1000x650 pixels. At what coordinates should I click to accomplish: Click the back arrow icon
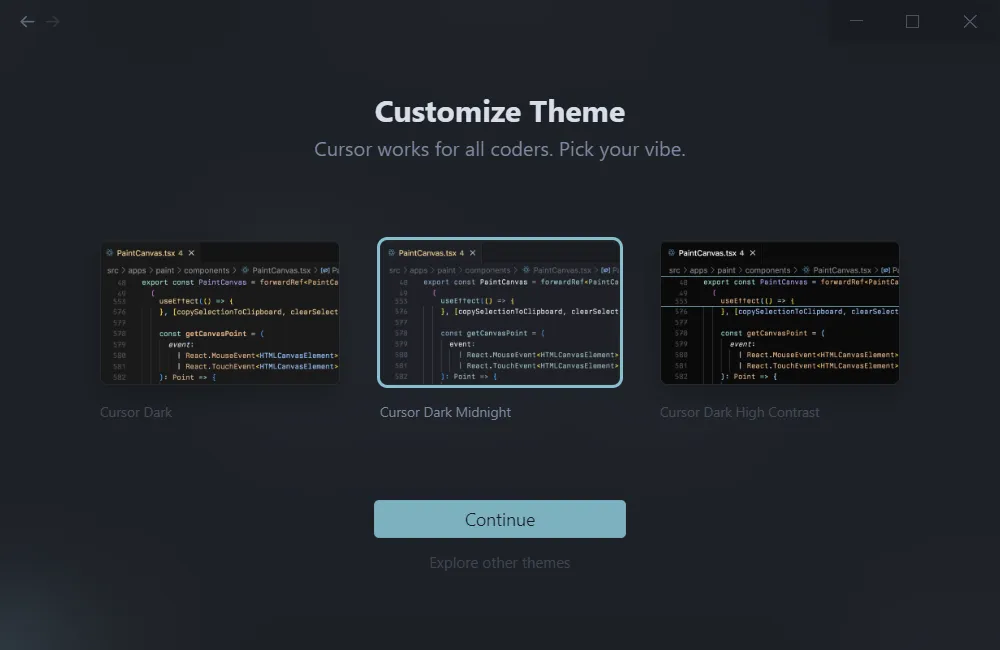(27, 21)
